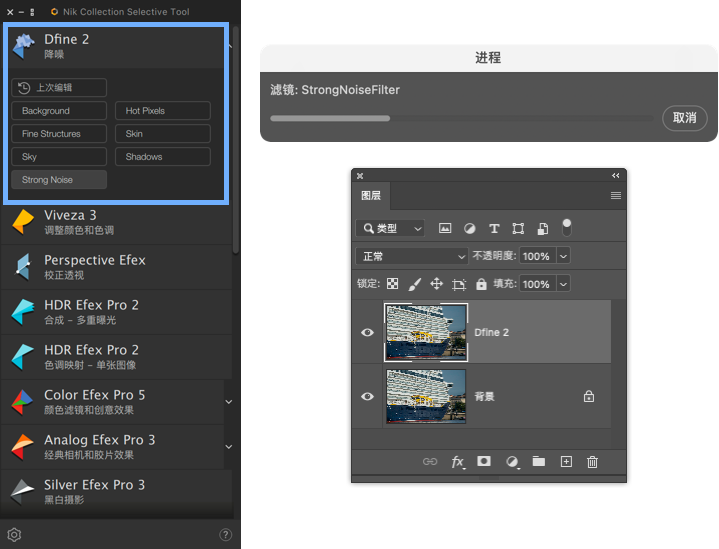This screenshot has width=719, height=549.
Task: Open the 不透明度 opacity dropdown arrow
Action: [564, 256]
